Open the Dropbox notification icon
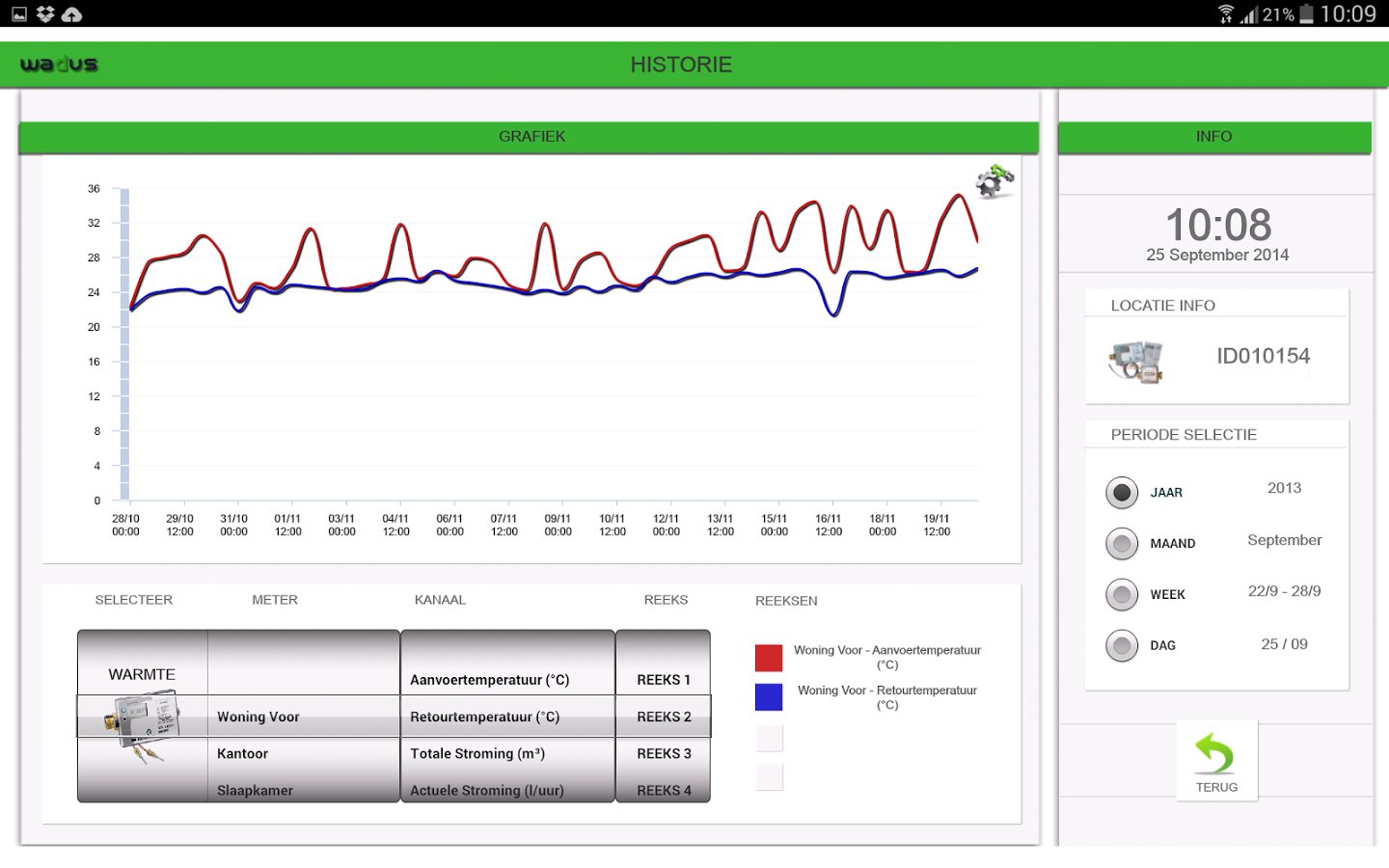Screen dimensions: 1389x868 (45, 14)
